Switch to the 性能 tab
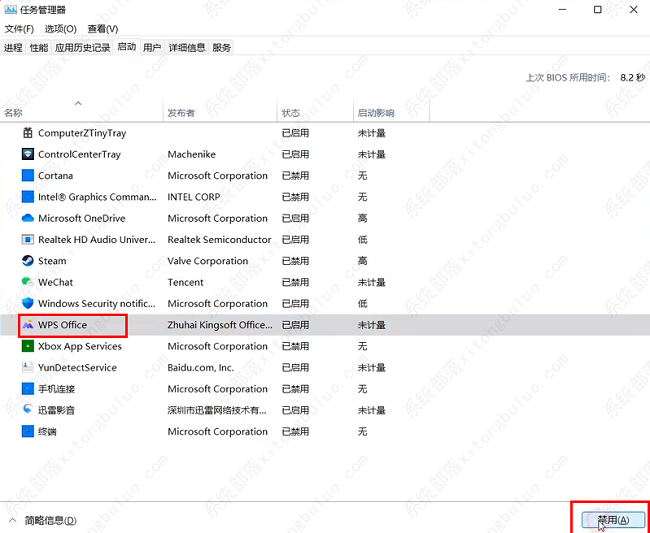 click(39, 47)
